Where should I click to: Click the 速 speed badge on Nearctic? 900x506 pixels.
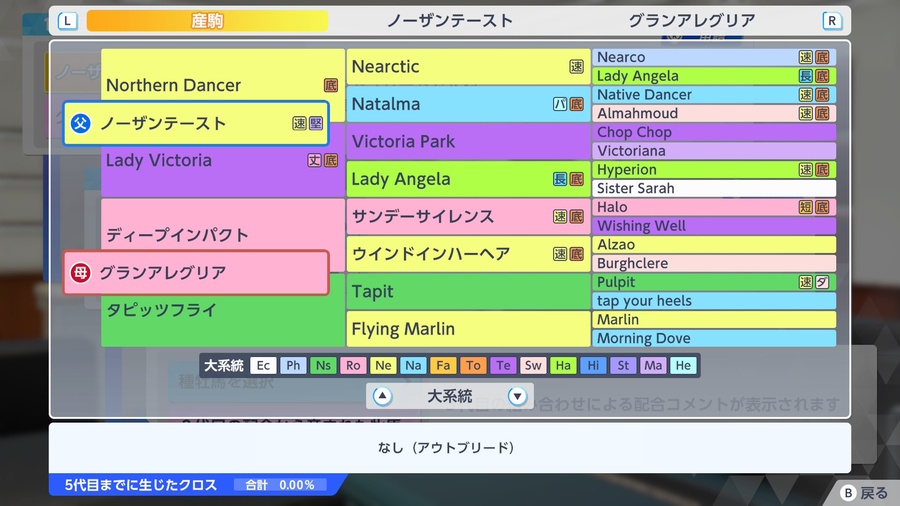(x=576, y=67)
